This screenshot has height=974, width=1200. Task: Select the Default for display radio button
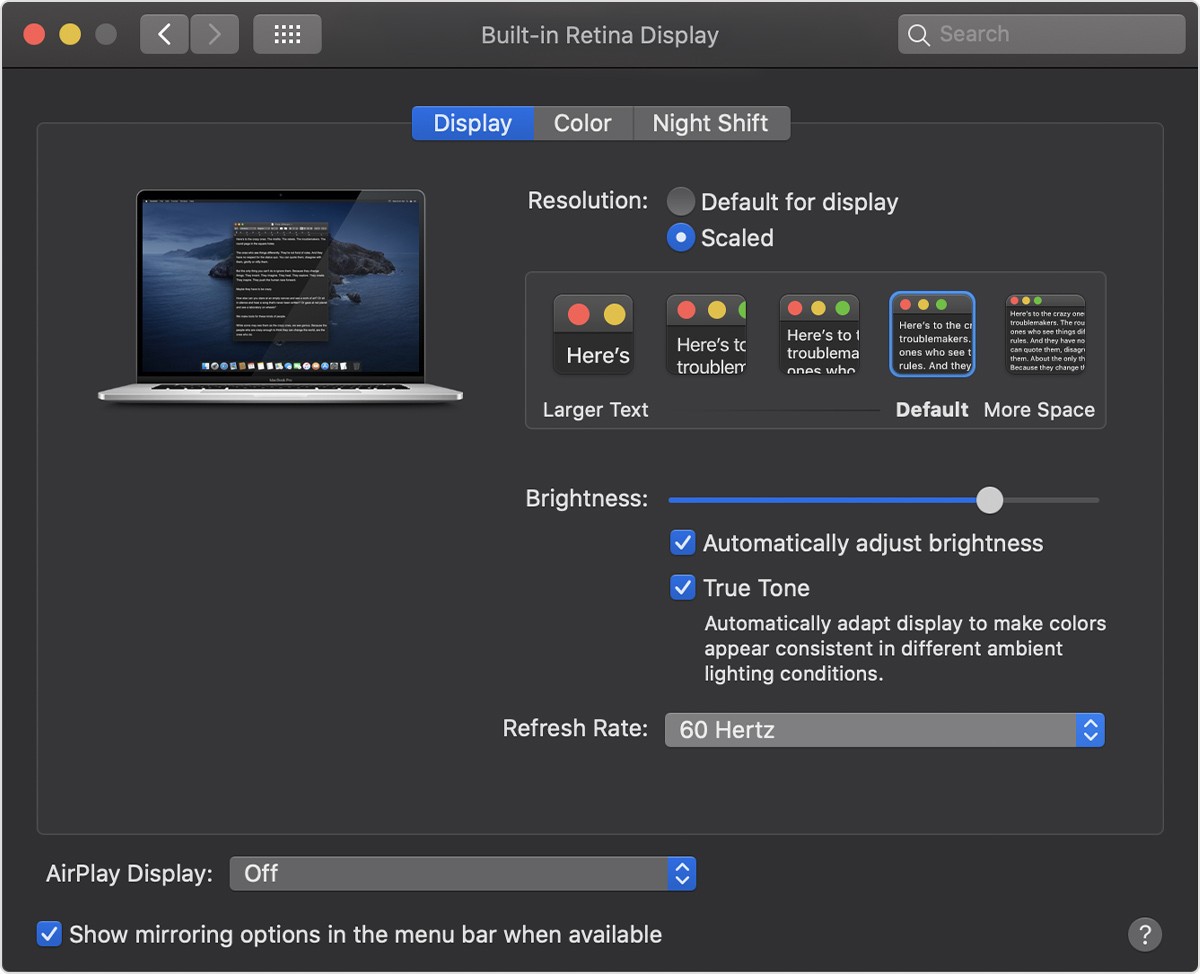[x=680, y=201]
